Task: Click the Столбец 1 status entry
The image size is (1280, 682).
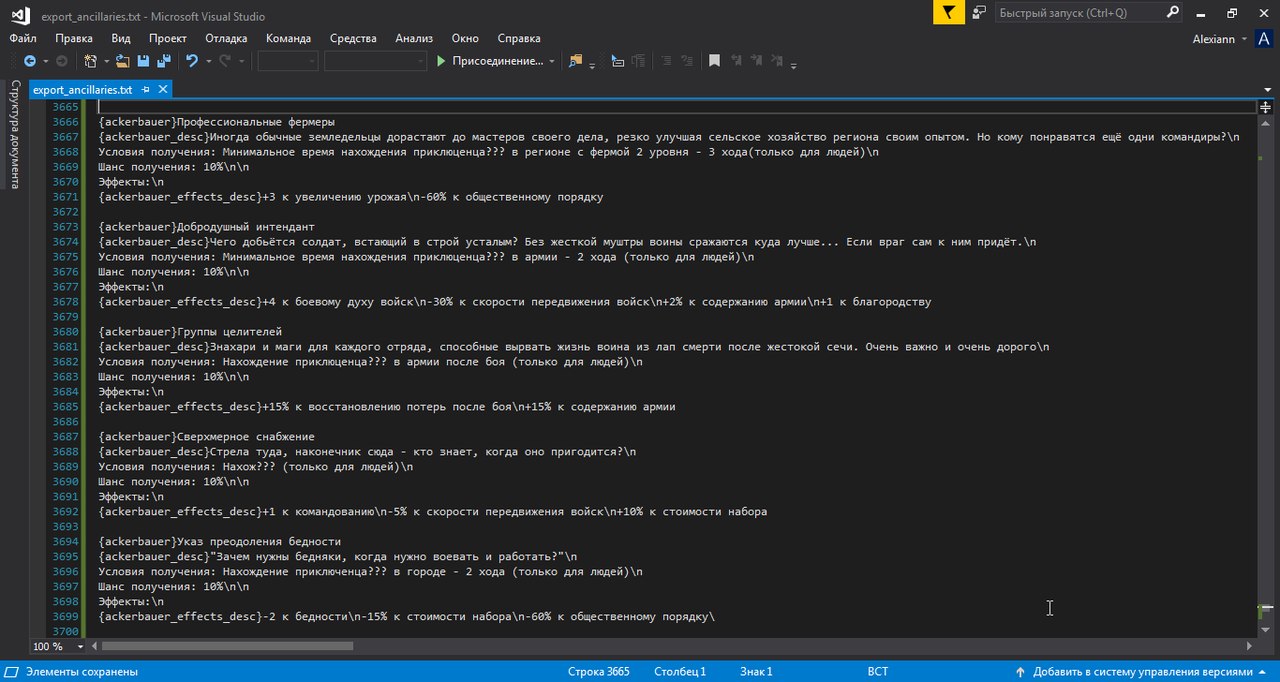Action: 680,672
